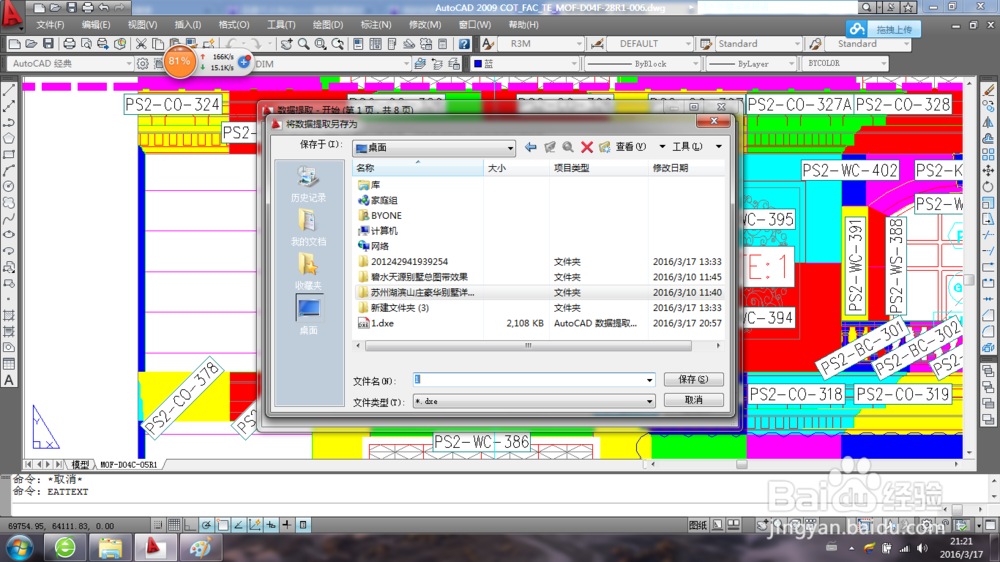Click the Plot printer icon
Viewport: 1000px width, 562px height.
point(69,44)
